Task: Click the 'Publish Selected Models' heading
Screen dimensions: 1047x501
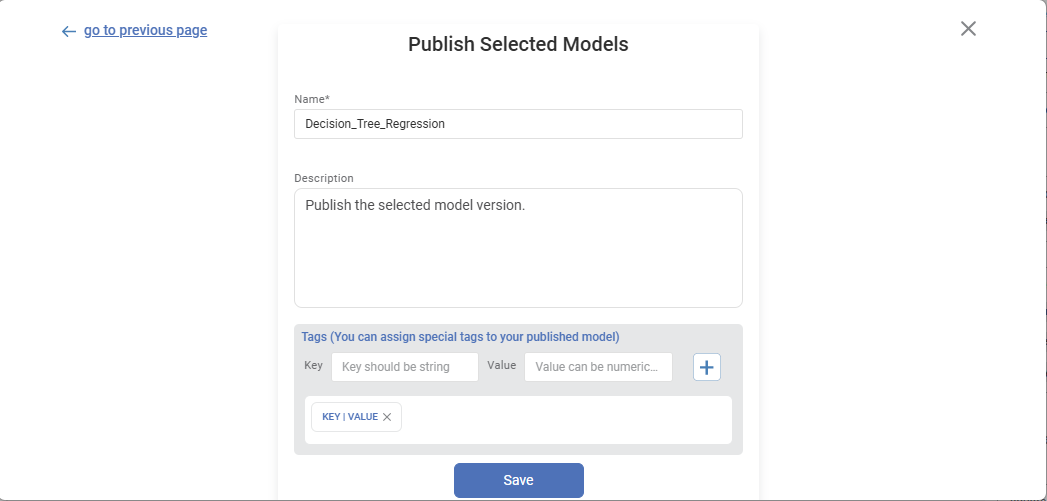Action: click(518, 44)
